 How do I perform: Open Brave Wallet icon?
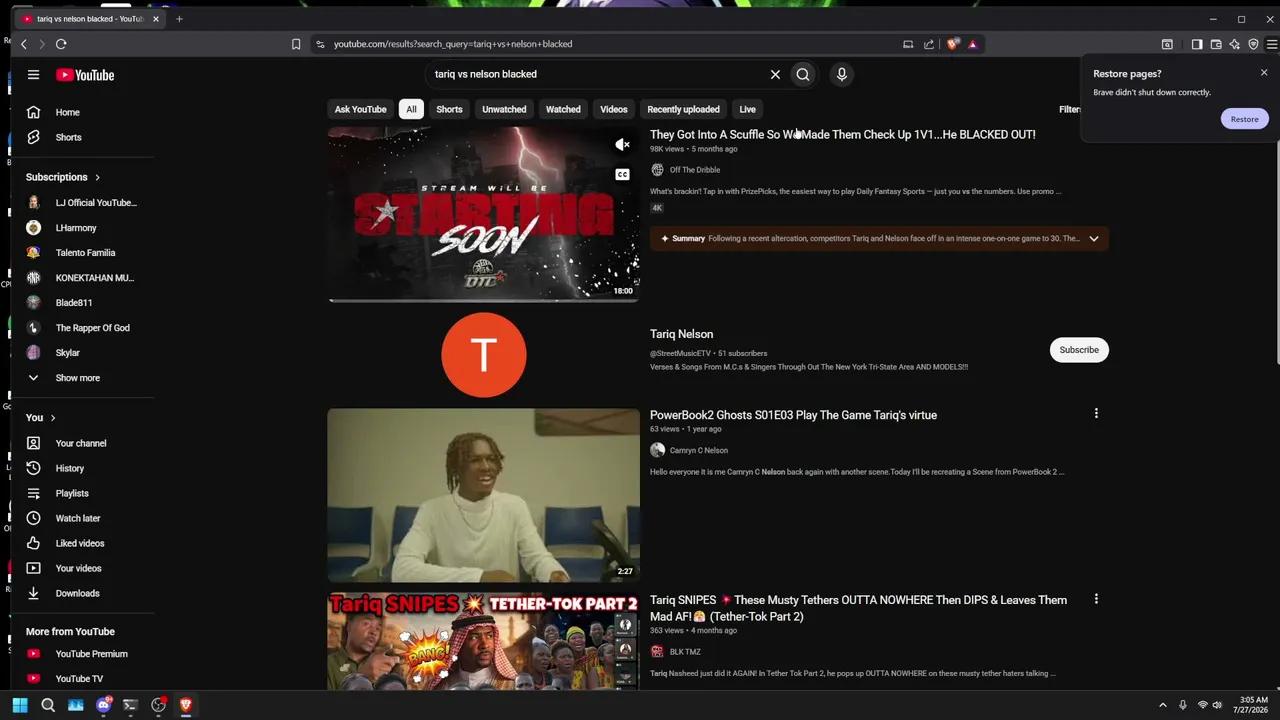click(x=1216, y=44)
